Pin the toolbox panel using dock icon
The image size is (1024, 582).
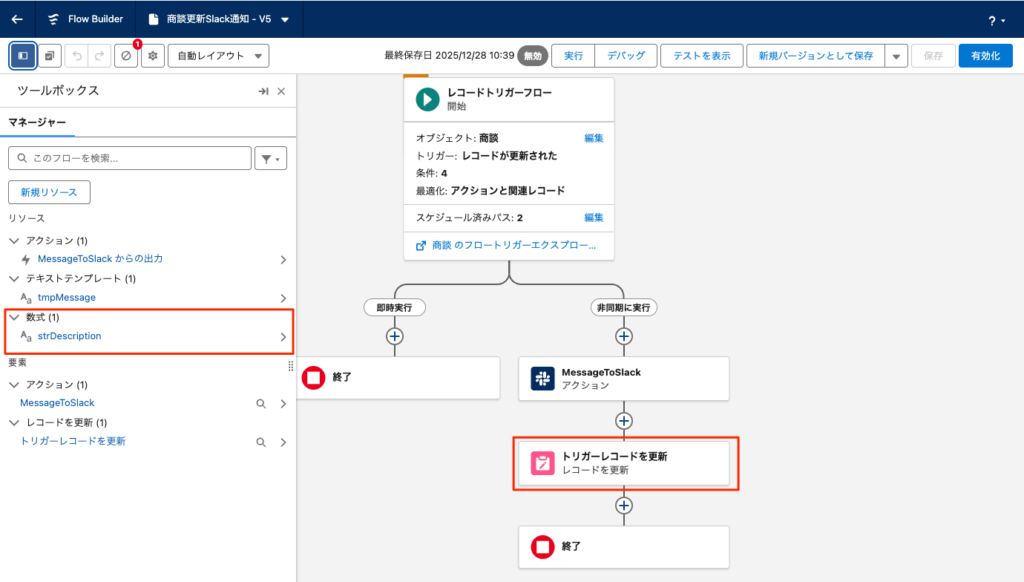(x=263, y=91)
